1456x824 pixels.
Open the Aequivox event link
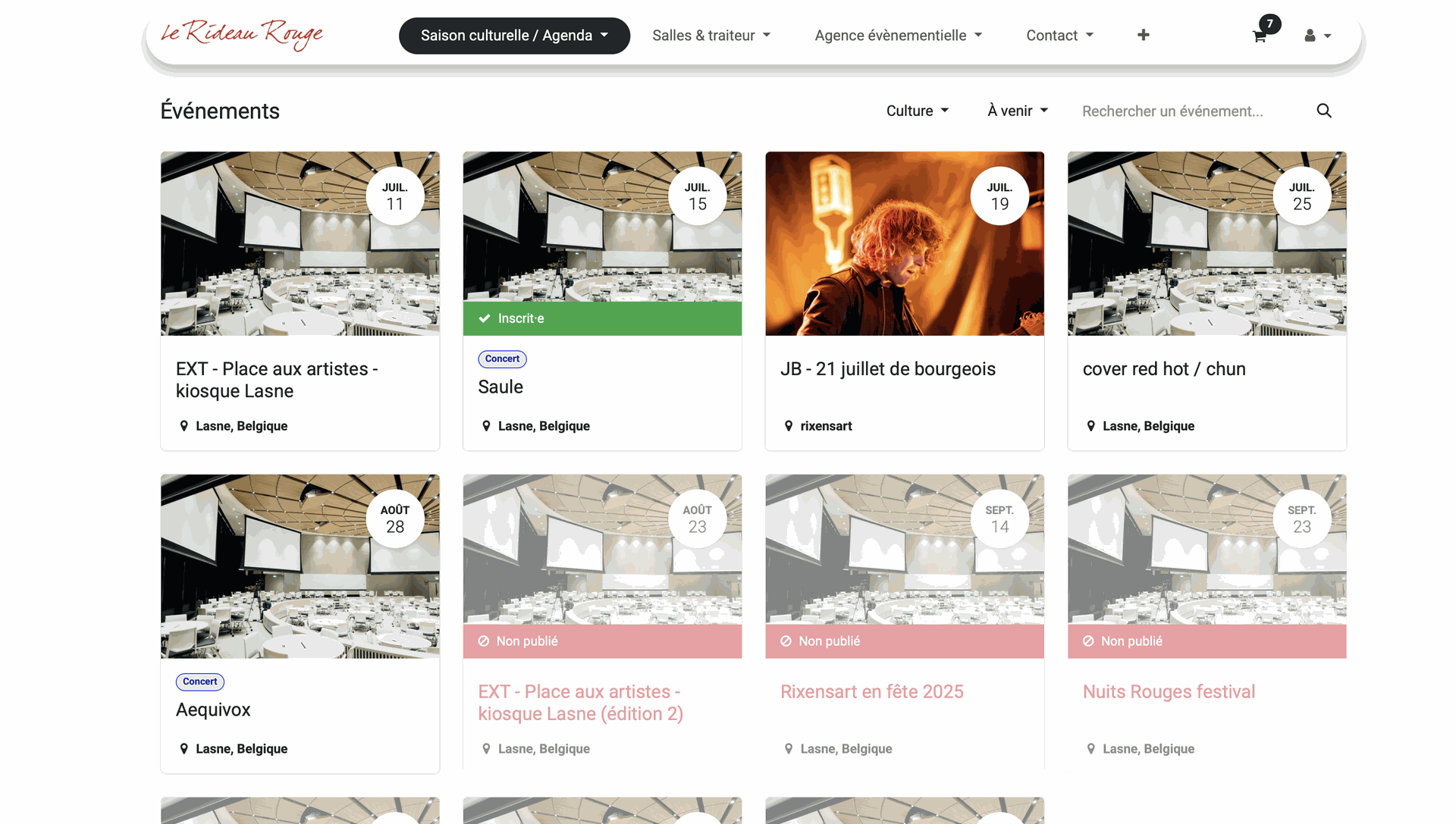pos(213,710)
